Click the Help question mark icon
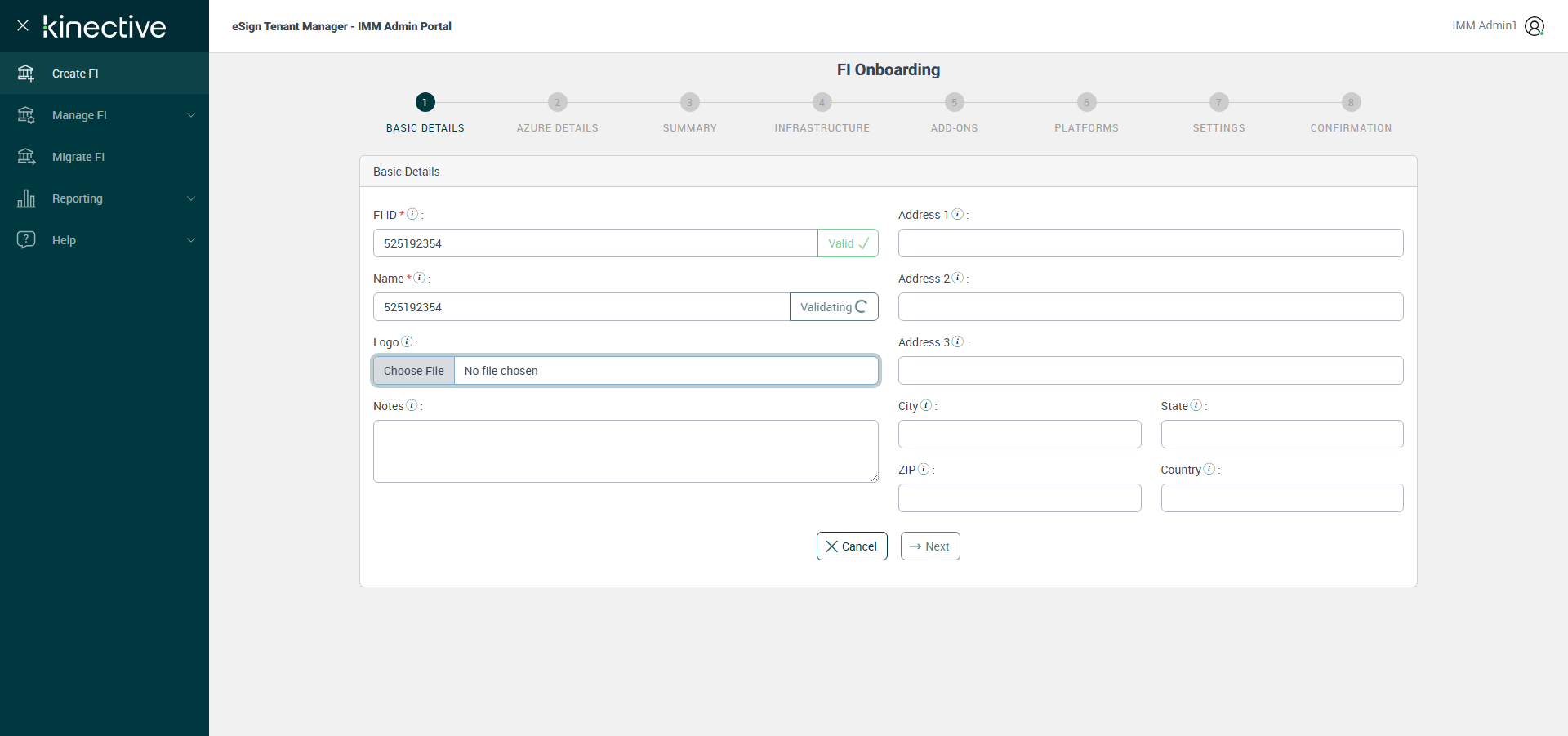 click(26, 240)
